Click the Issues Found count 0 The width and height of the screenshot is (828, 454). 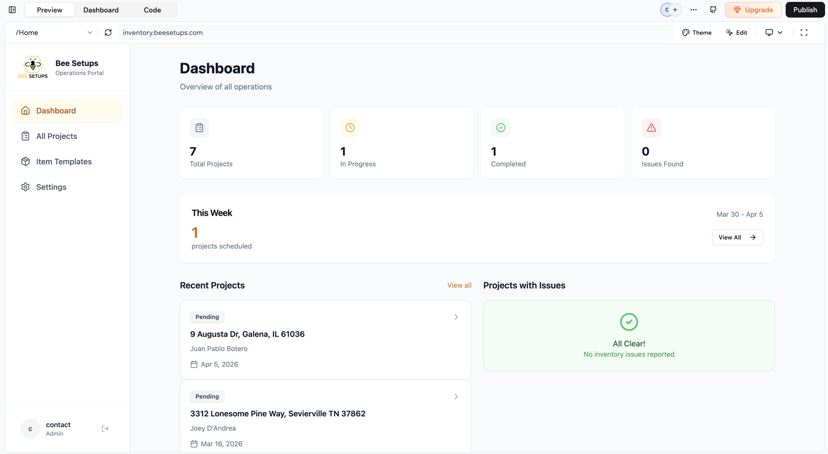click(x=645, y=152)
